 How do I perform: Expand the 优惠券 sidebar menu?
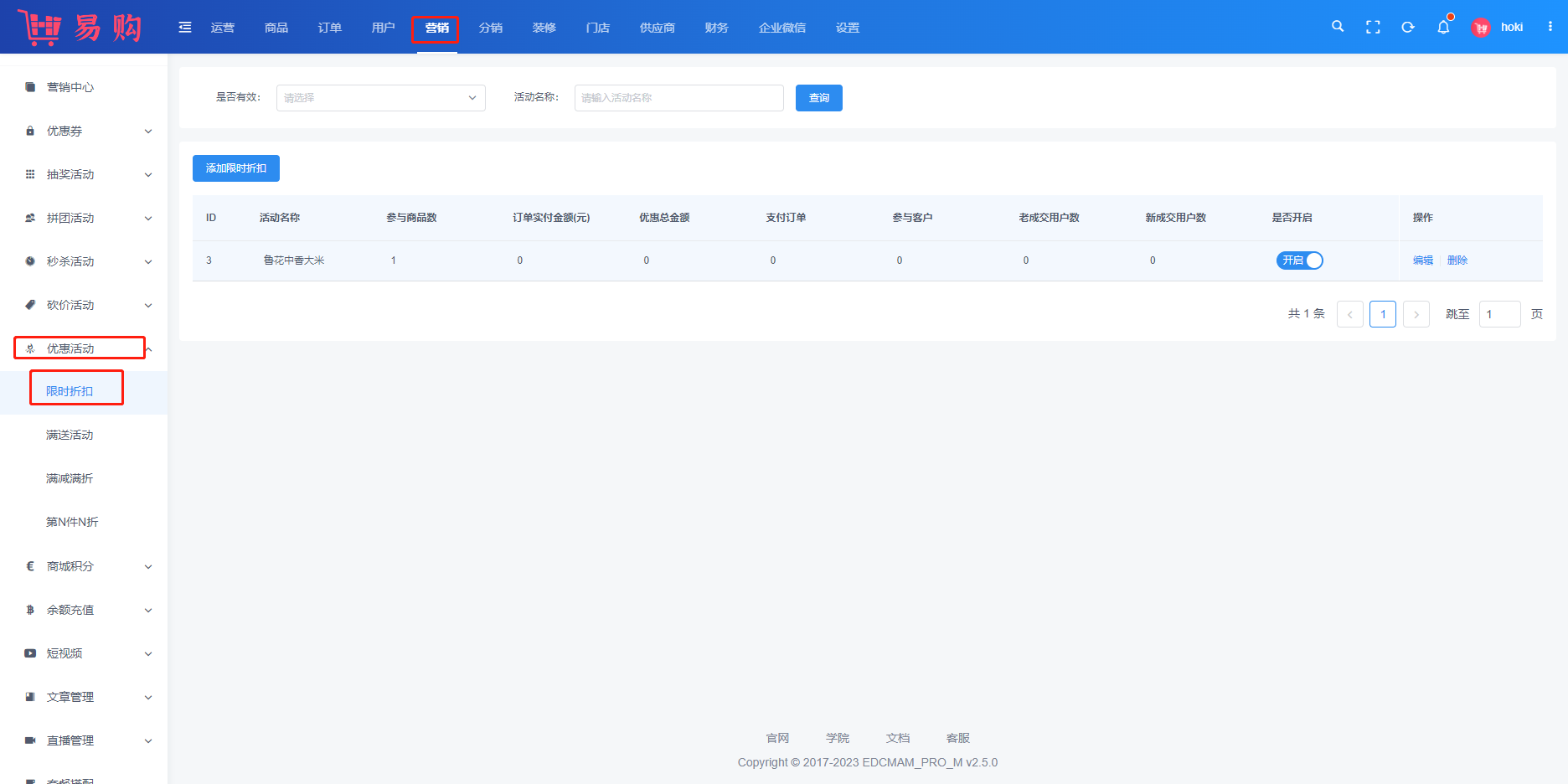click(88, 131)
